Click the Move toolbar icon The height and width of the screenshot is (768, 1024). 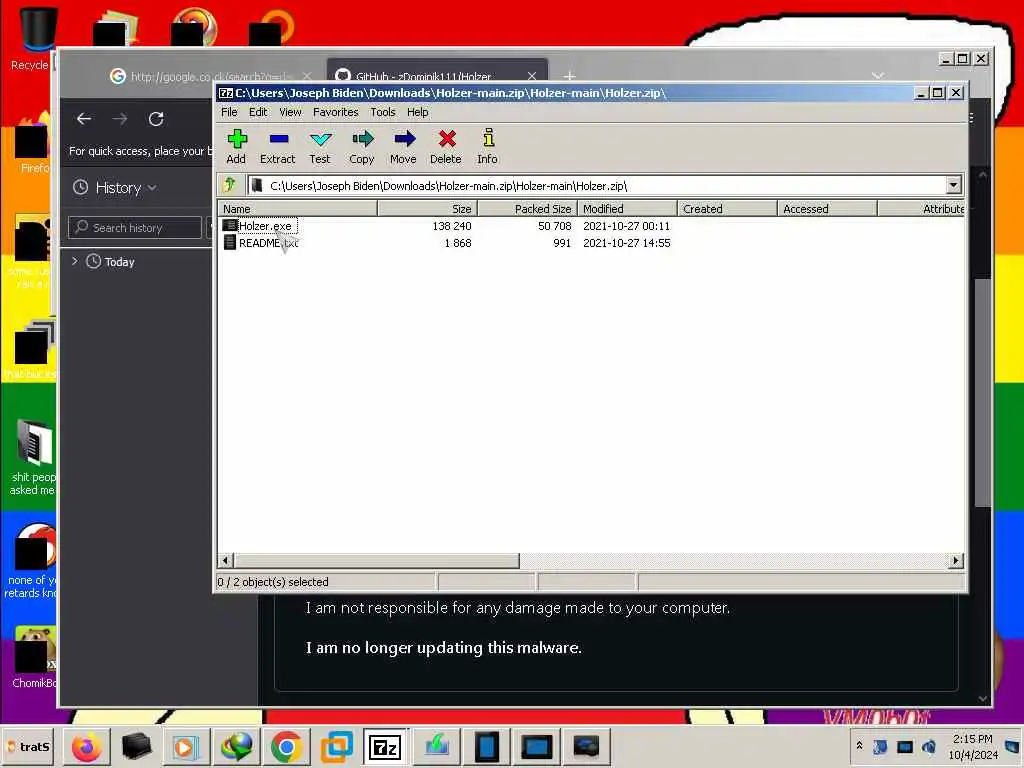[x=404, y=146]
